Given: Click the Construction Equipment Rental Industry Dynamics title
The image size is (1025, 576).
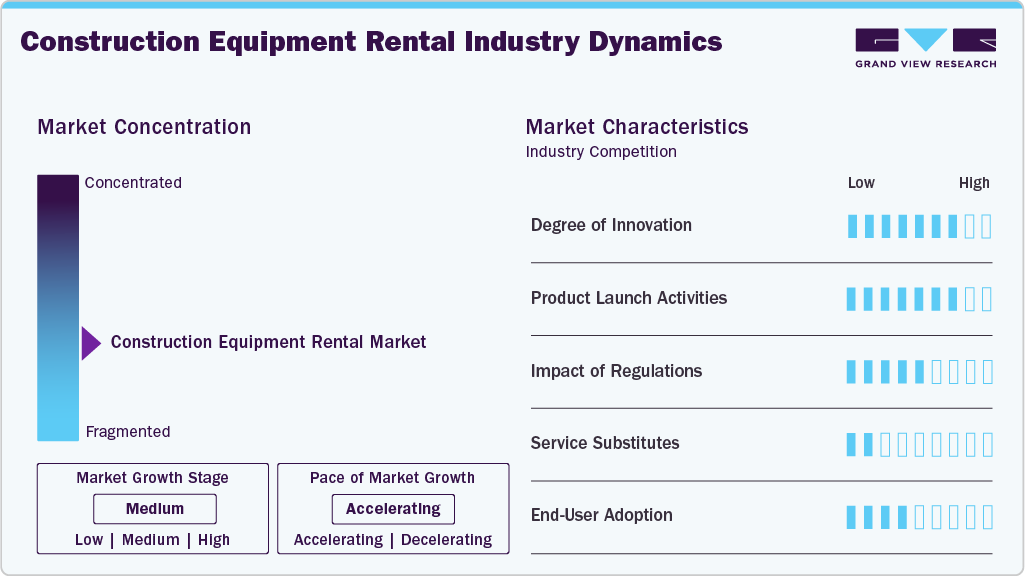Looking at the screenshot, I should point(371,42).
